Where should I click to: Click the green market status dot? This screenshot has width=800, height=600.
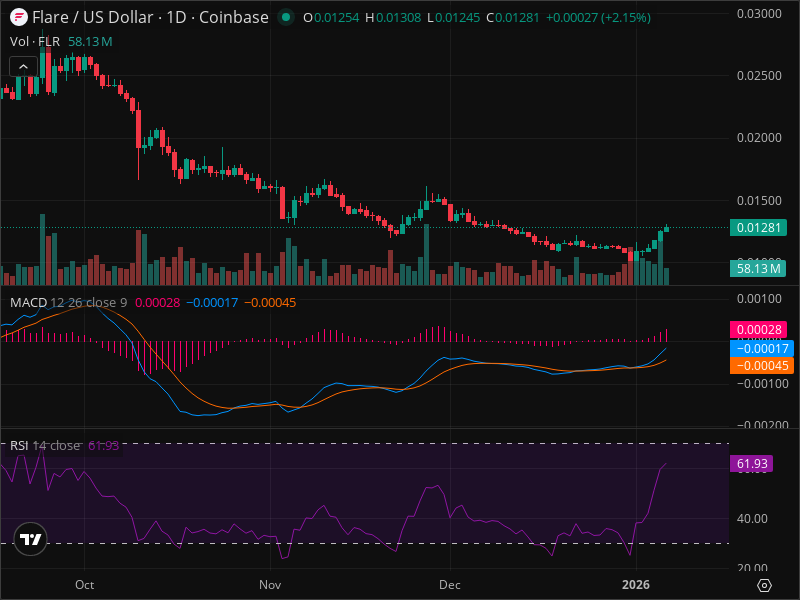coord(286,17)
